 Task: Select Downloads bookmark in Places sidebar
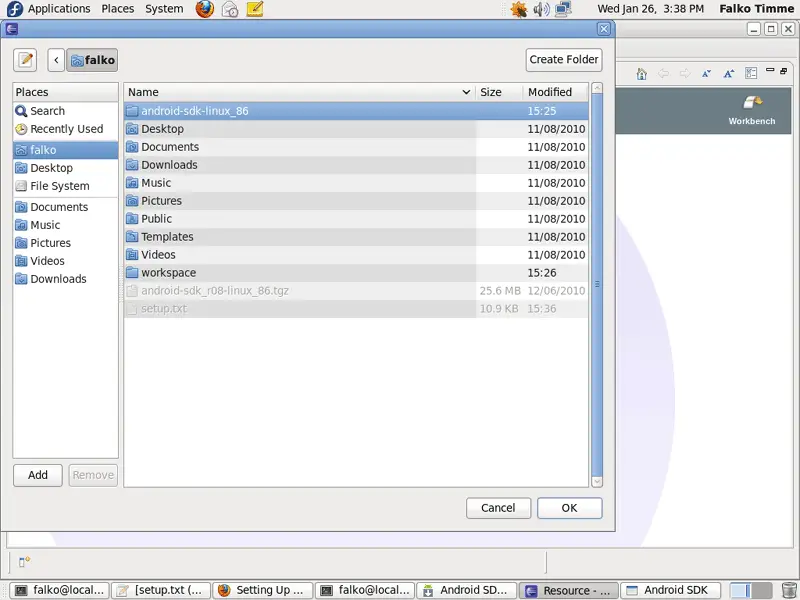(65, 279)
